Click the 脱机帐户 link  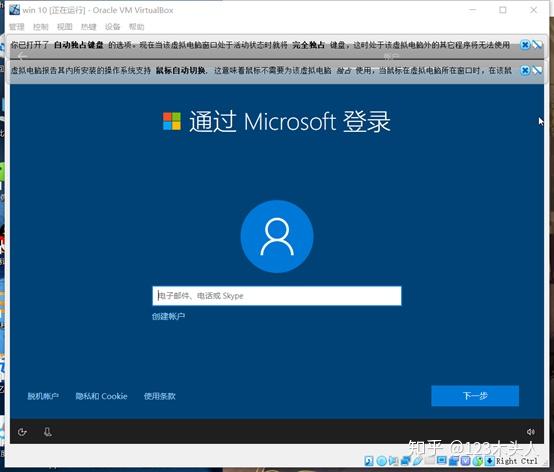coord(43,396)
